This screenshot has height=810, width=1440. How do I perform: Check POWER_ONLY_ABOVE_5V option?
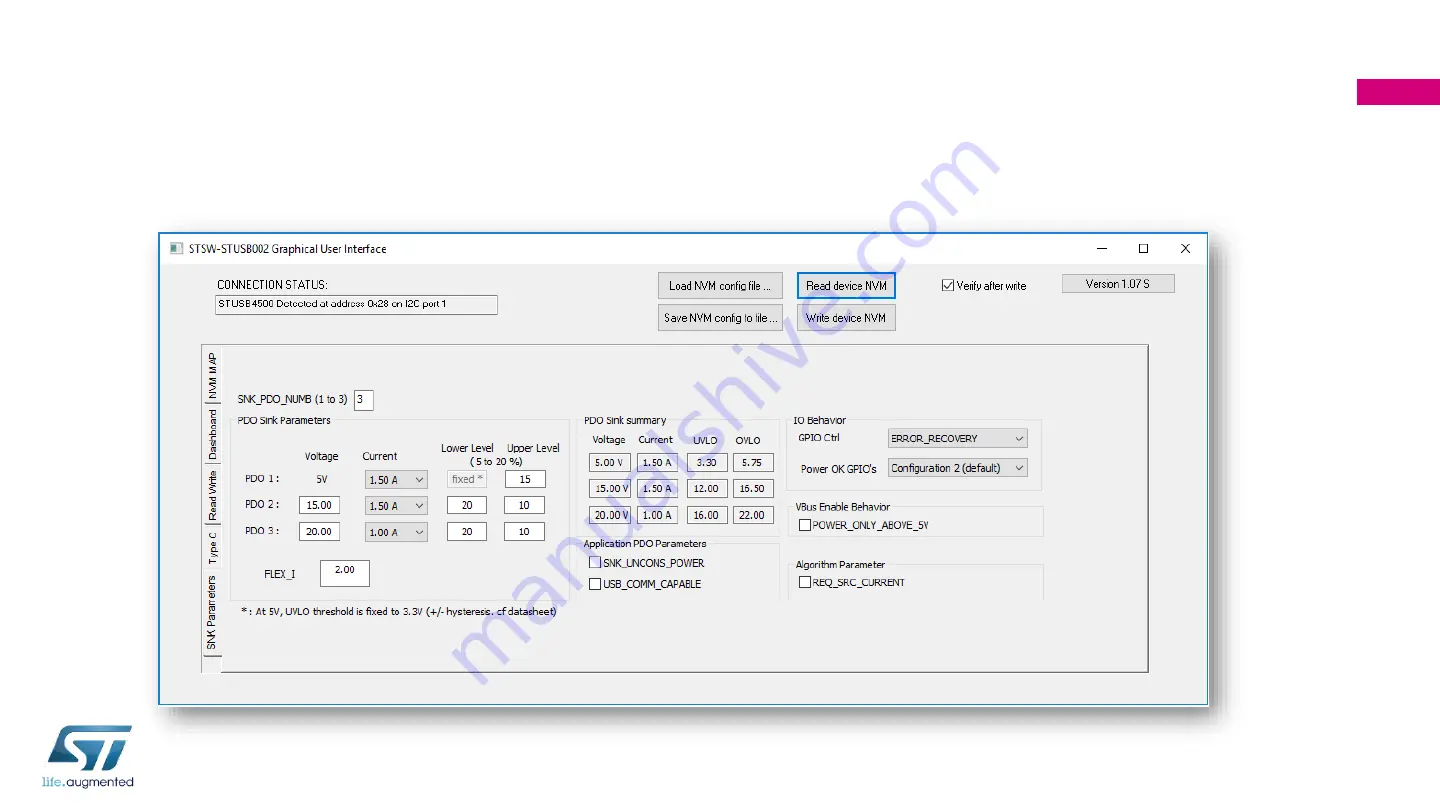(805, 525)
